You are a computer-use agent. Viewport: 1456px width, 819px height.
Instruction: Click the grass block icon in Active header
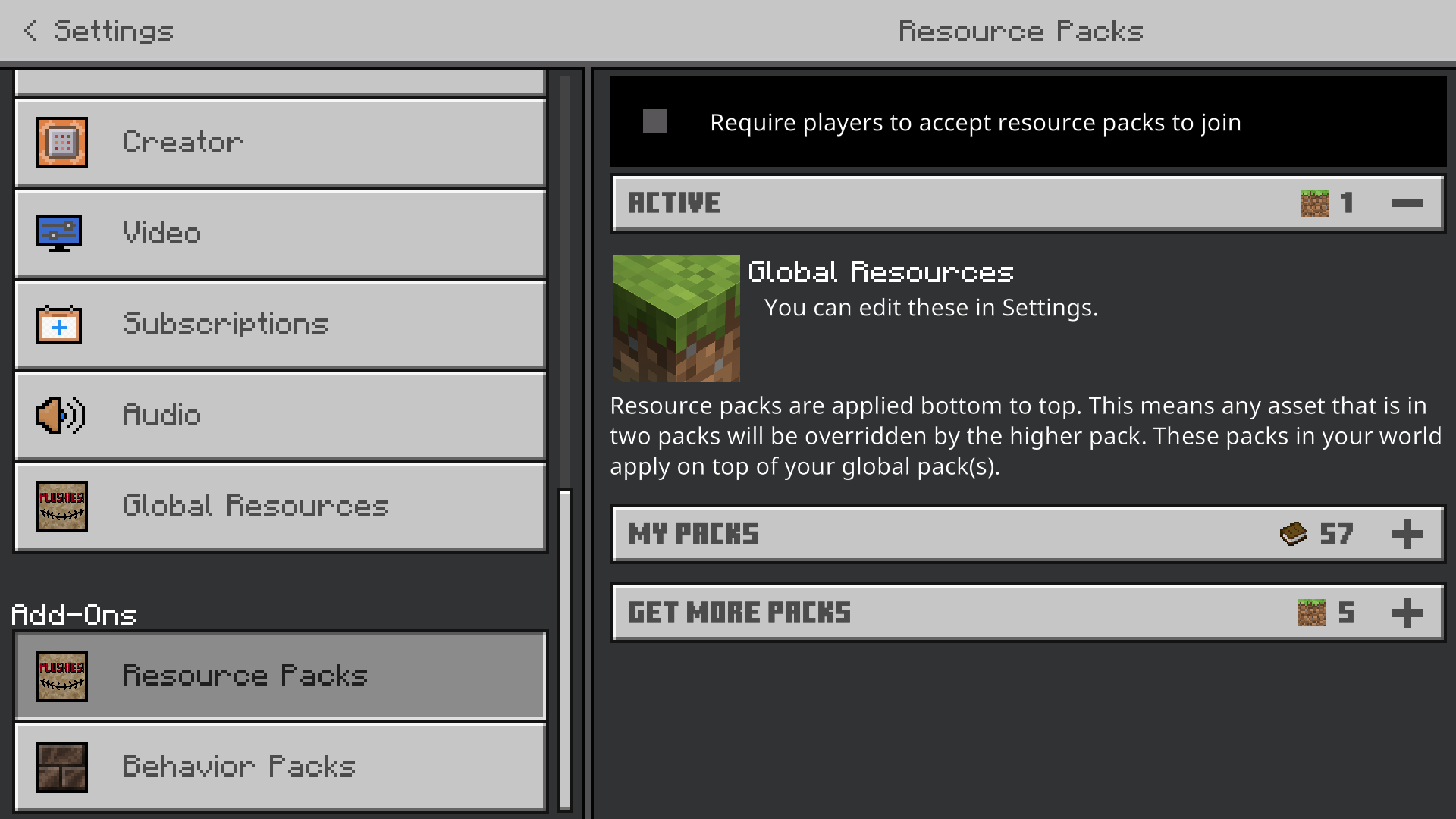pos(1315,203)
